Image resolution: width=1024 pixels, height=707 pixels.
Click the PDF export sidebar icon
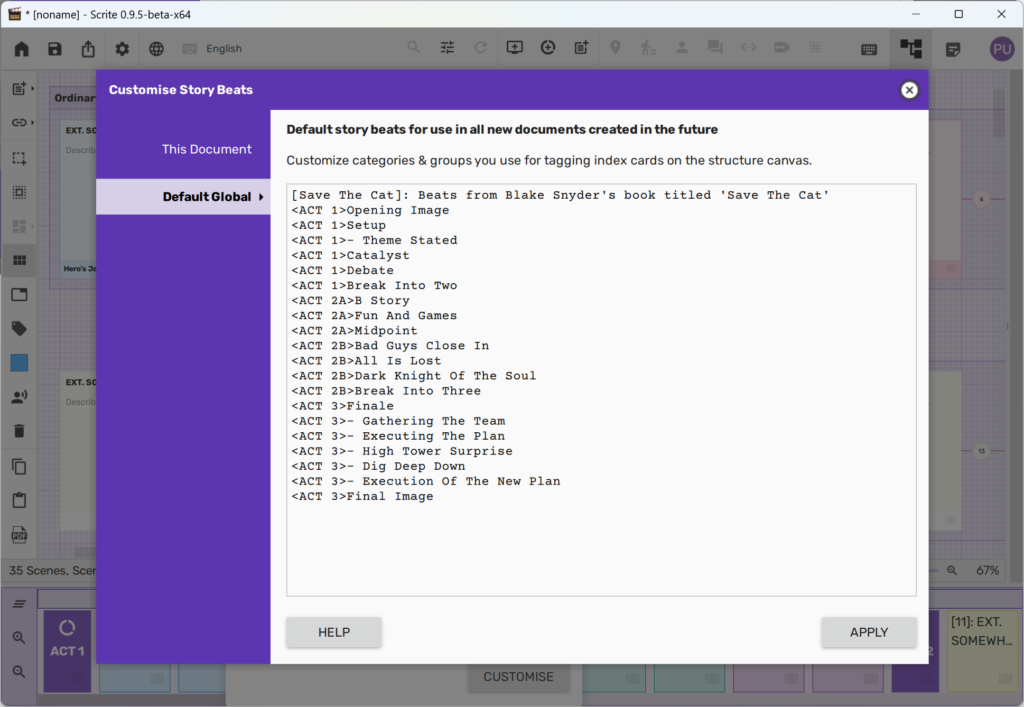click(x=20, y=535)
